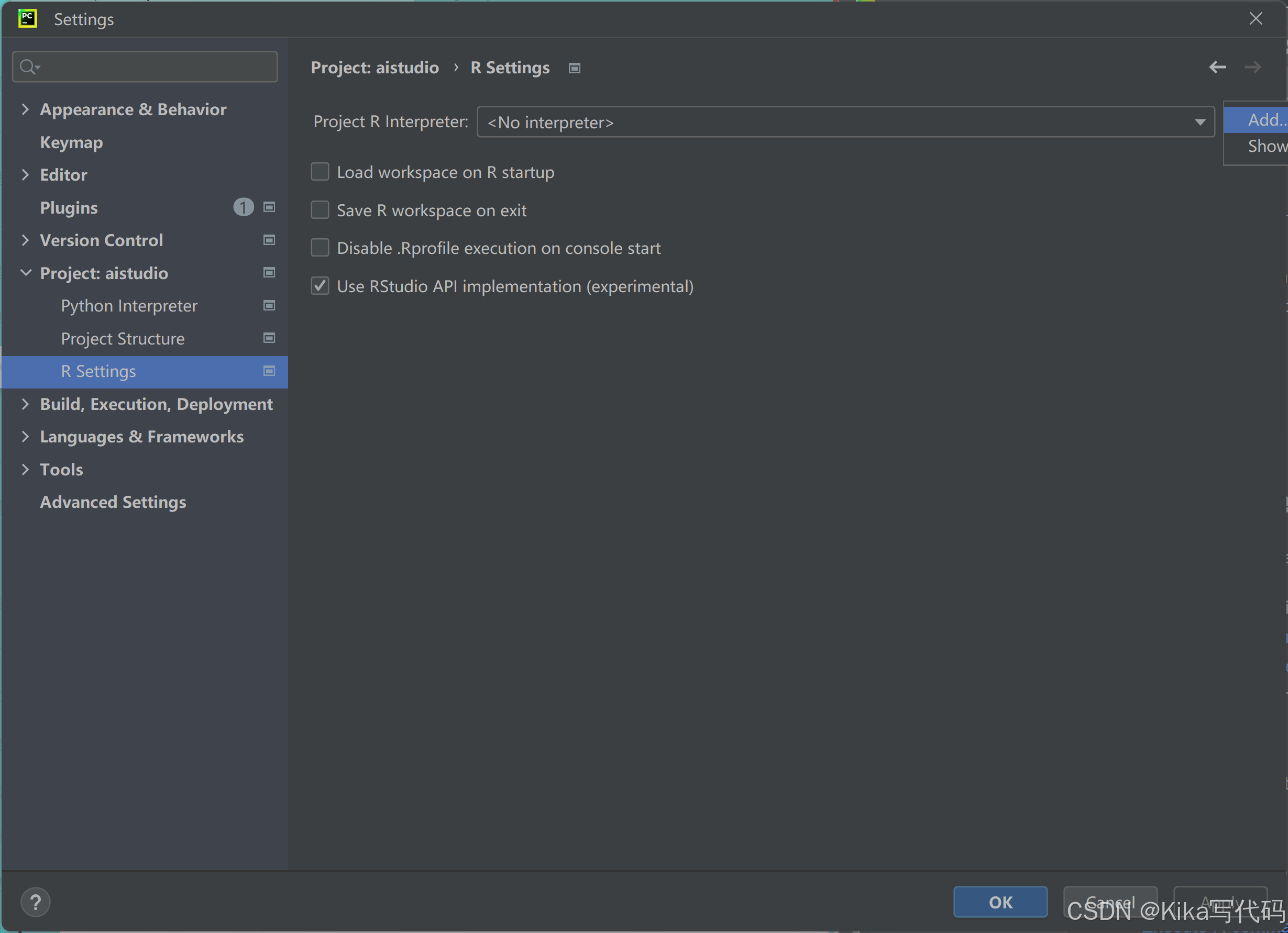Choose Add... from the interpreter popup menu
The width and height of the screenshot is (1288, 933).
pyautogui.click(x=1265, y=120)
